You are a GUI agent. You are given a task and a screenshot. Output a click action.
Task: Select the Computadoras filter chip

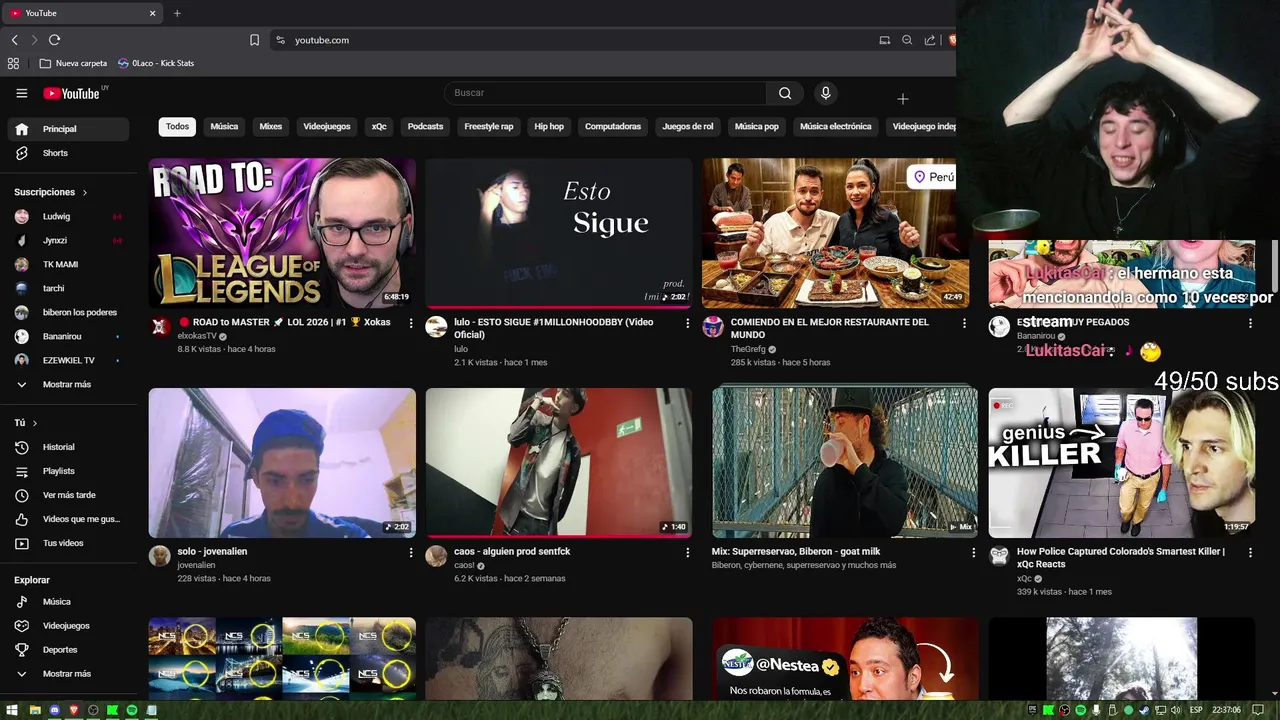tap(613, 127)
